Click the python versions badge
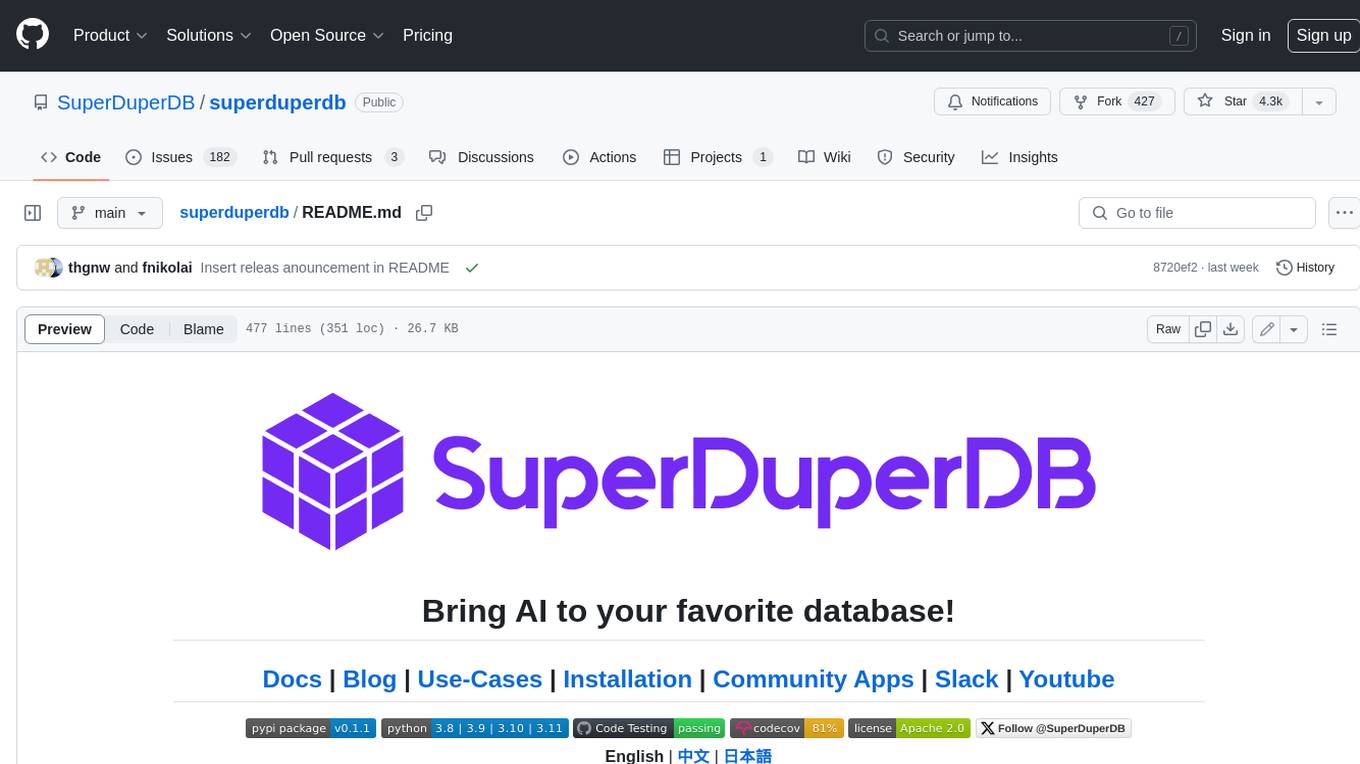This screenshot has height=764, width=1360. (475, 728)
